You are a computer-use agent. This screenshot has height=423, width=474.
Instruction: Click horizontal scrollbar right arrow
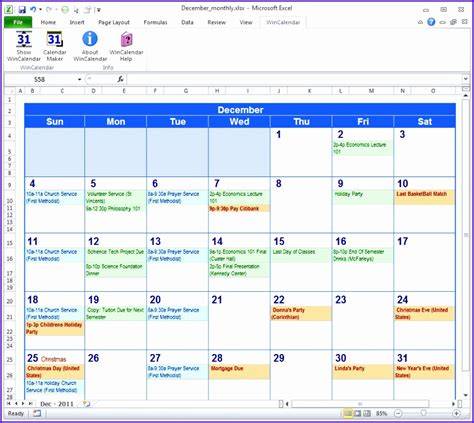453,404
